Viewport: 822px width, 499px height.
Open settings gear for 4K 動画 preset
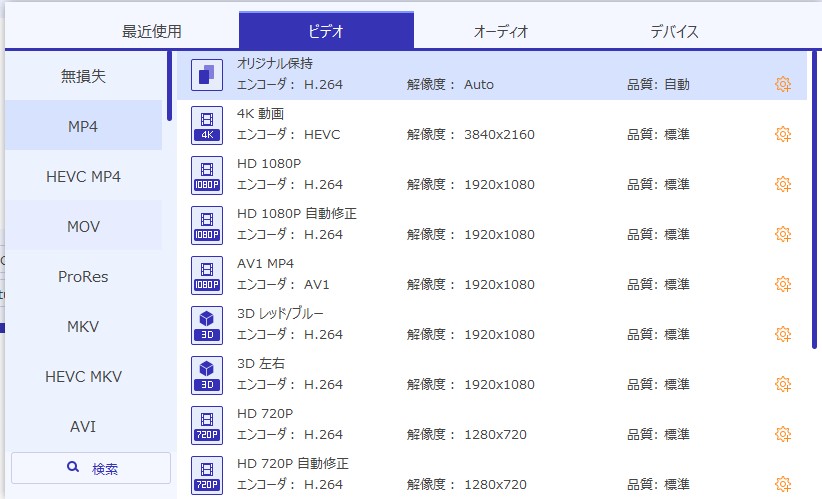coord(783,134)
